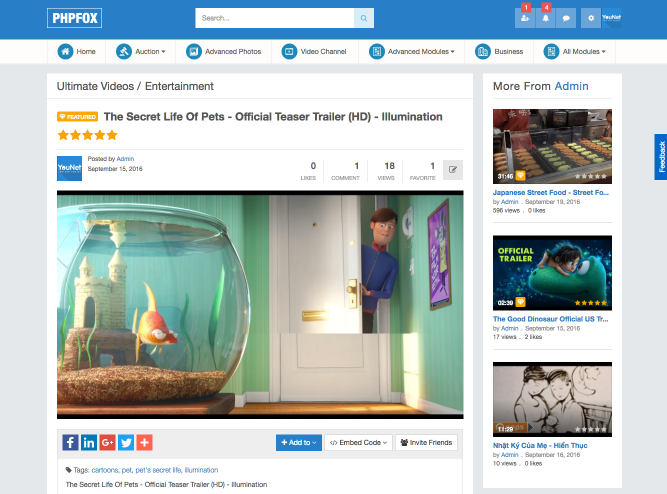667x494 pixels.
Task: Expand the Auction dropdown menu
Action: pos(163,51)
